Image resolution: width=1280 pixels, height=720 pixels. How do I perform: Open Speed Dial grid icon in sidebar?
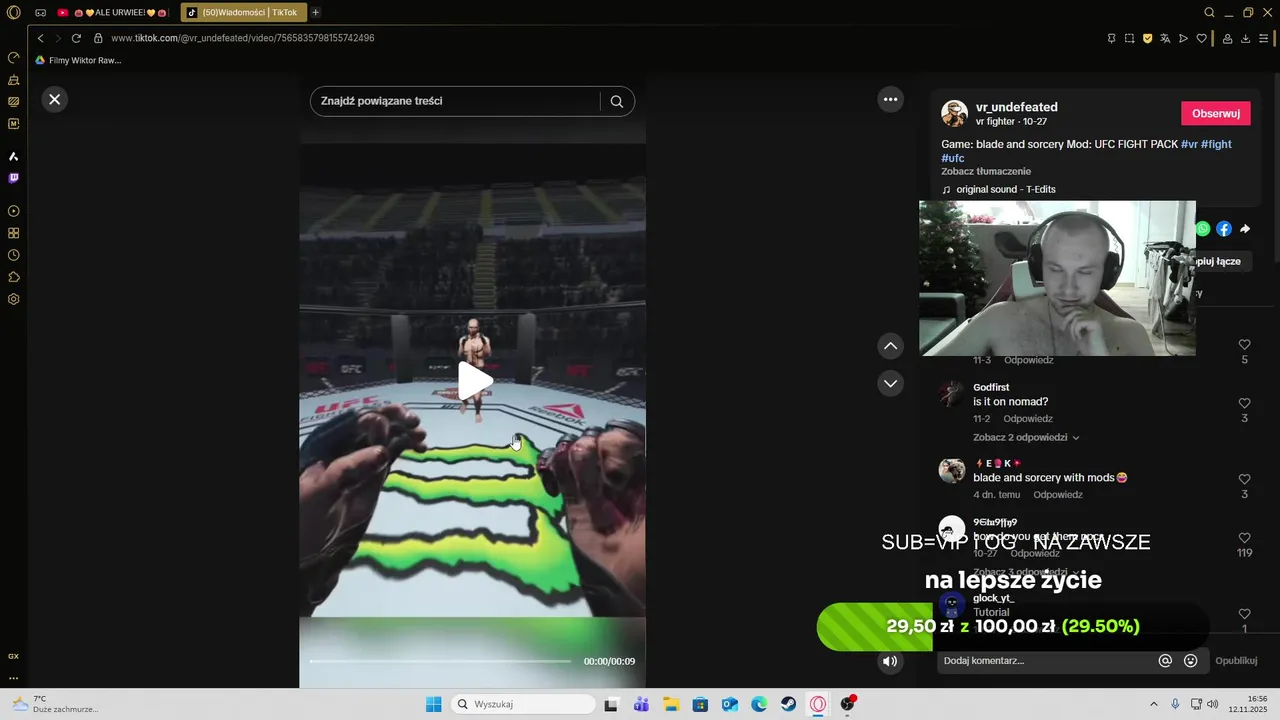pos(14,233)
